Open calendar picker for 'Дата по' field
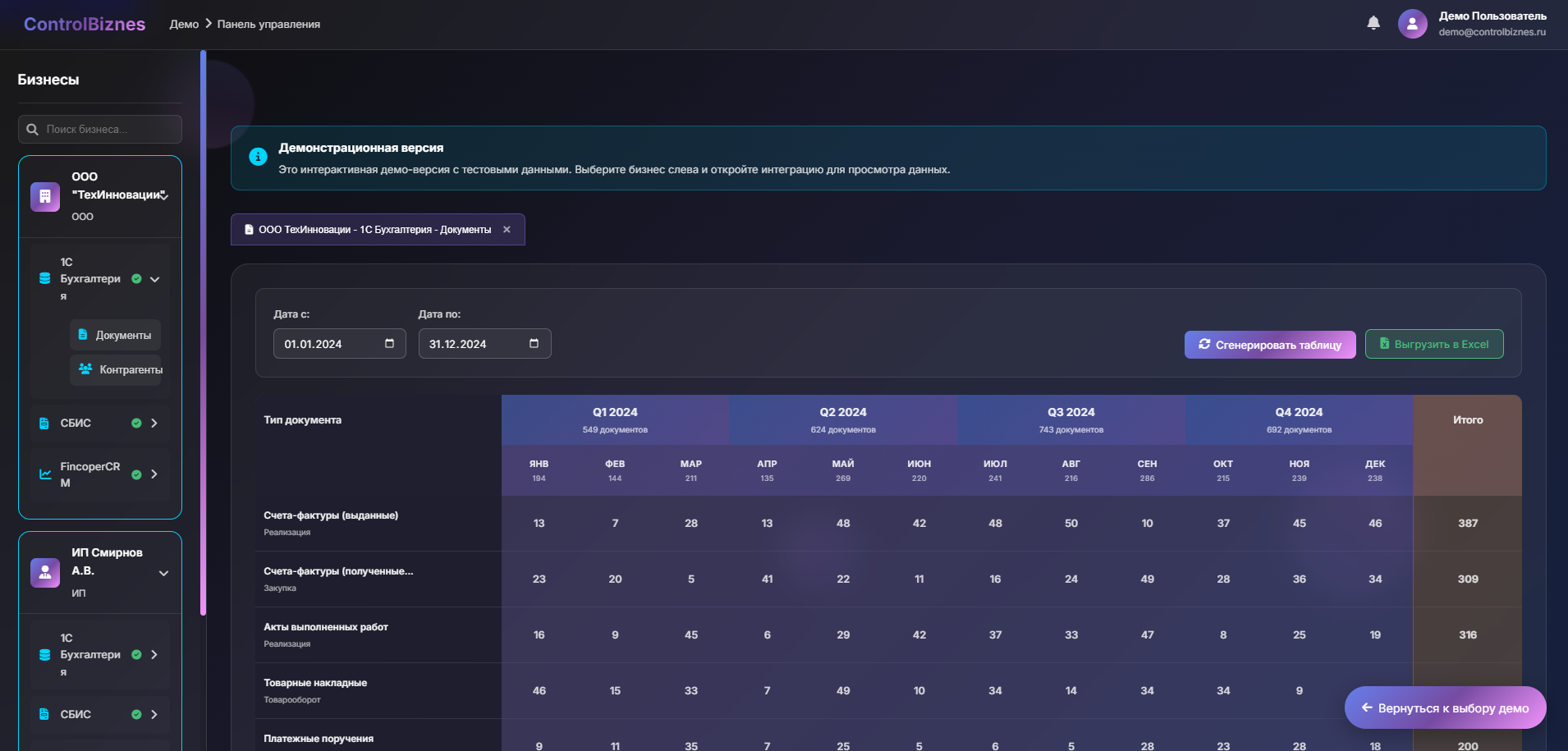1568x751 pixels. point(534,343)
